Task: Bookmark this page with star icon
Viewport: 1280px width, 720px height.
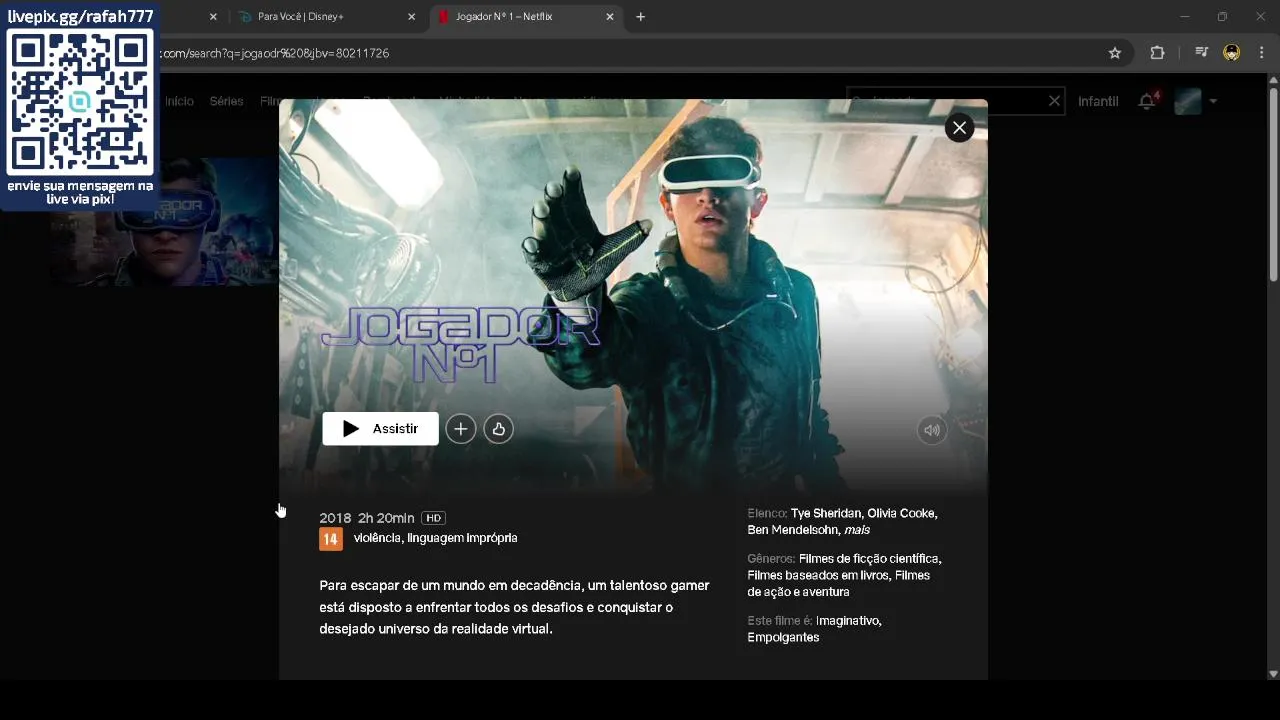Action: coord(1115,53)
